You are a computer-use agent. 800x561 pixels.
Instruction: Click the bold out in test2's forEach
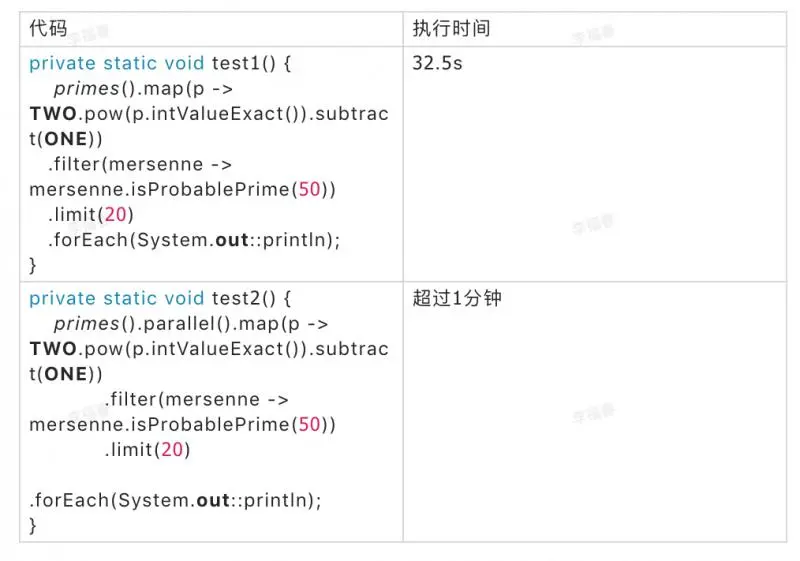pyautogui.click(x=214, y=499)
